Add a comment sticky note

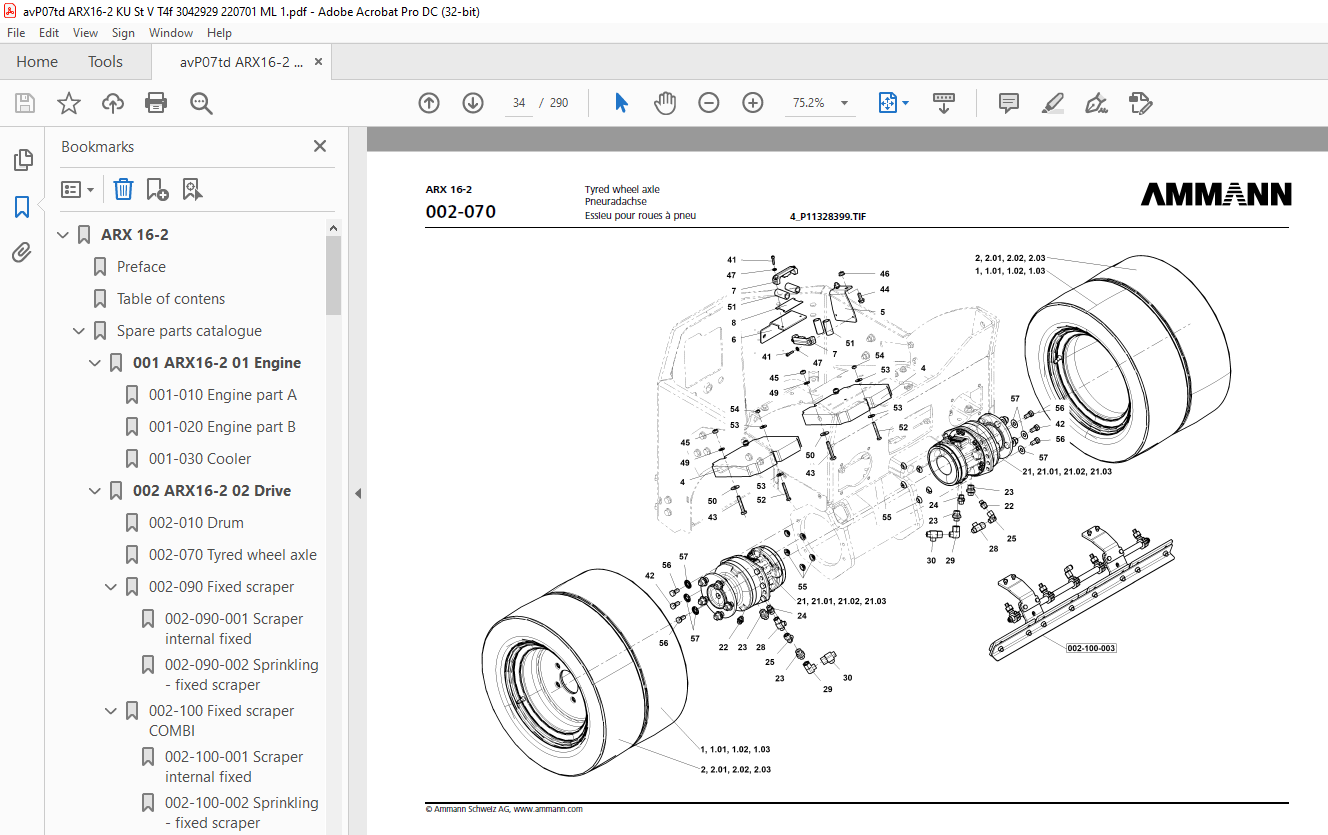pos(1009,103)
